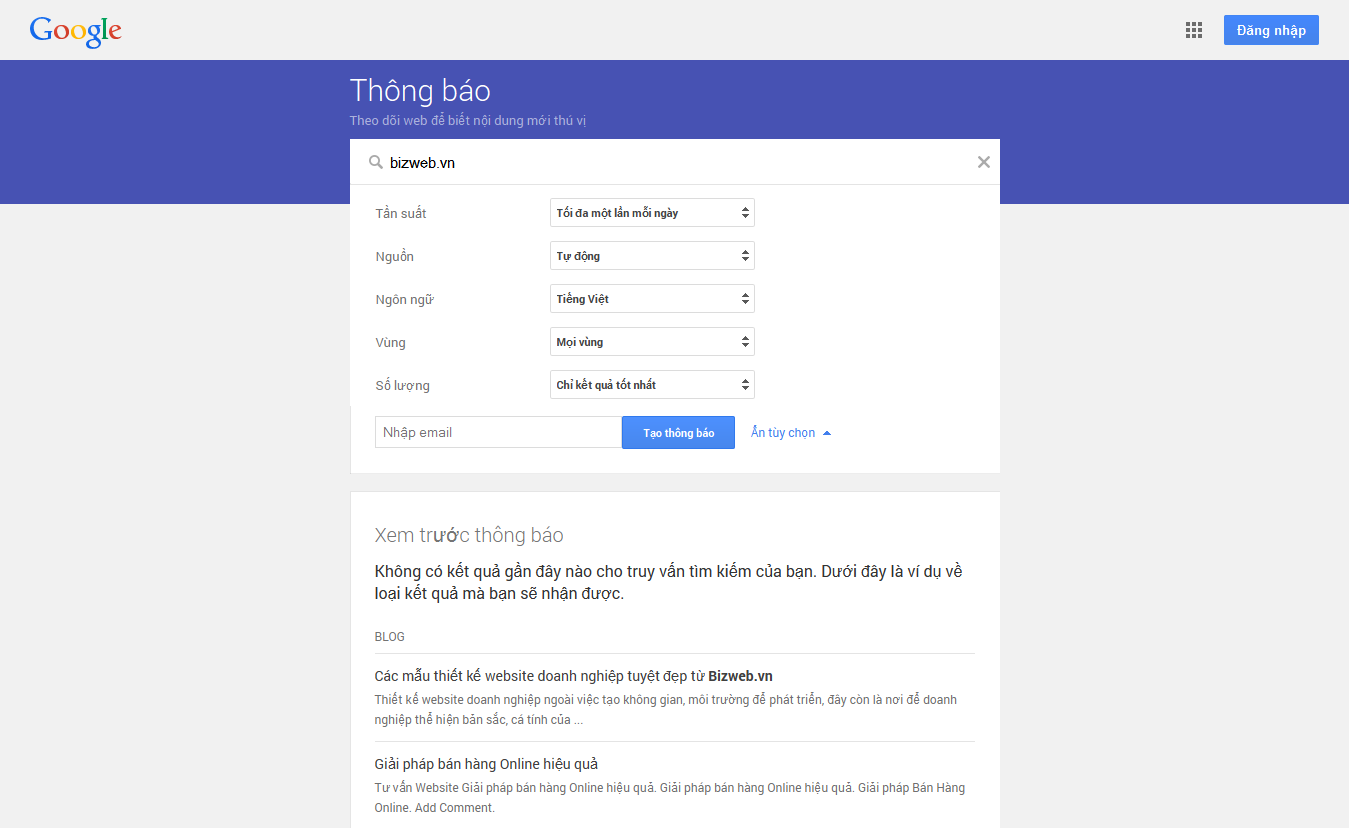Image resolution: width=1349 pixels, height=828 pixels.
Task: Click the Số lượng label
Action: point(403,386)
